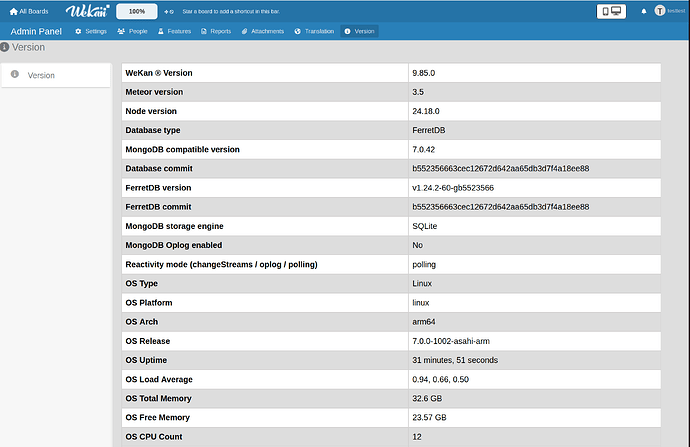The image size is (690, 447).
Task: Open the user avatar menu
Action: coord(660,11)
